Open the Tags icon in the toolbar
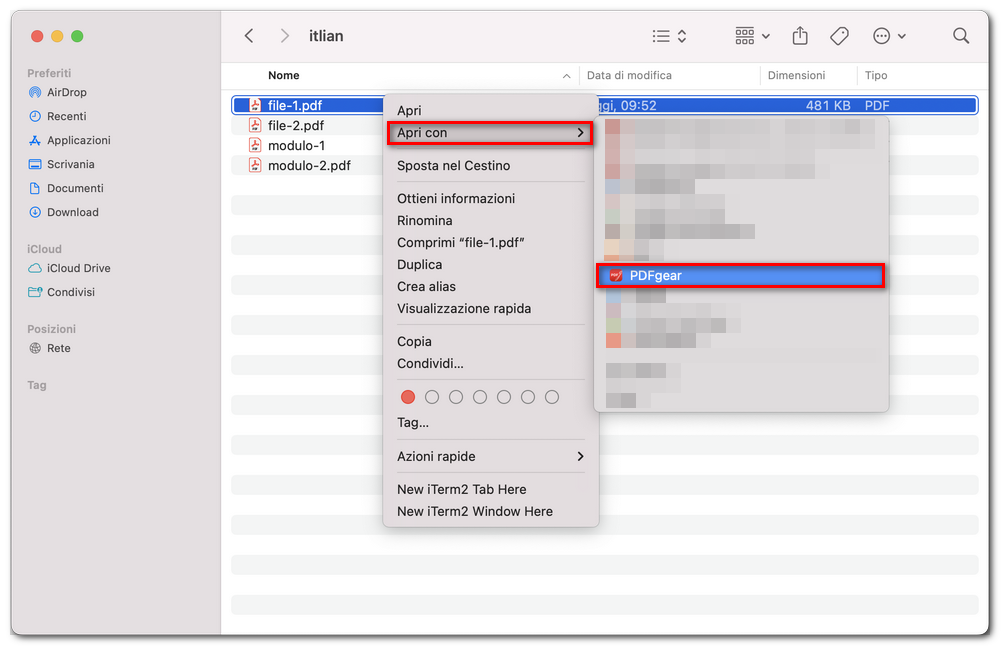Image resolution: width=1001 pixels, height=646 pixels. tap(839, 35)
